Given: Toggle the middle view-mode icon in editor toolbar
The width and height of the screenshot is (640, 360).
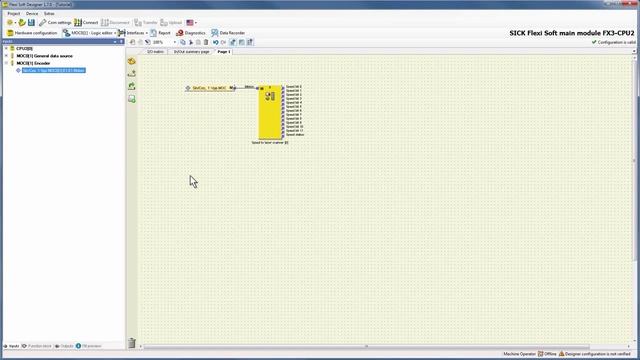Looking at the screenshot, I should coord(242,42).
